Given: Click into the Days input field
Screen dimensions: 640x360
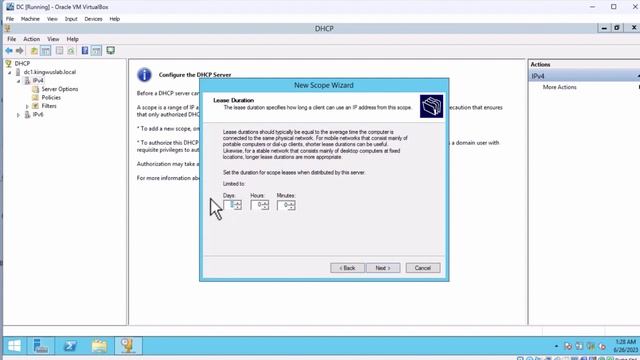Looking at the screenshot, I should click(229, 205).
